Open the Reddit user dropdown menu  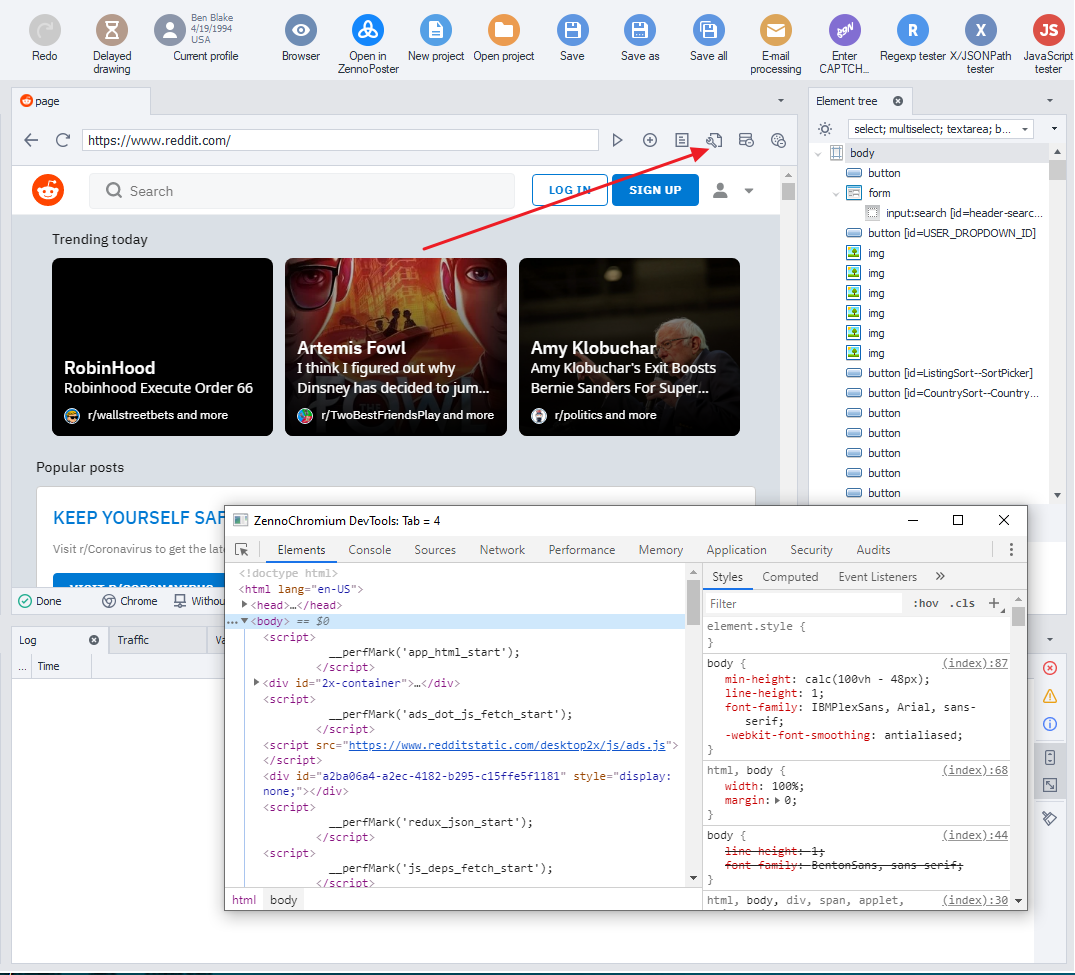[x=733, y=191]
